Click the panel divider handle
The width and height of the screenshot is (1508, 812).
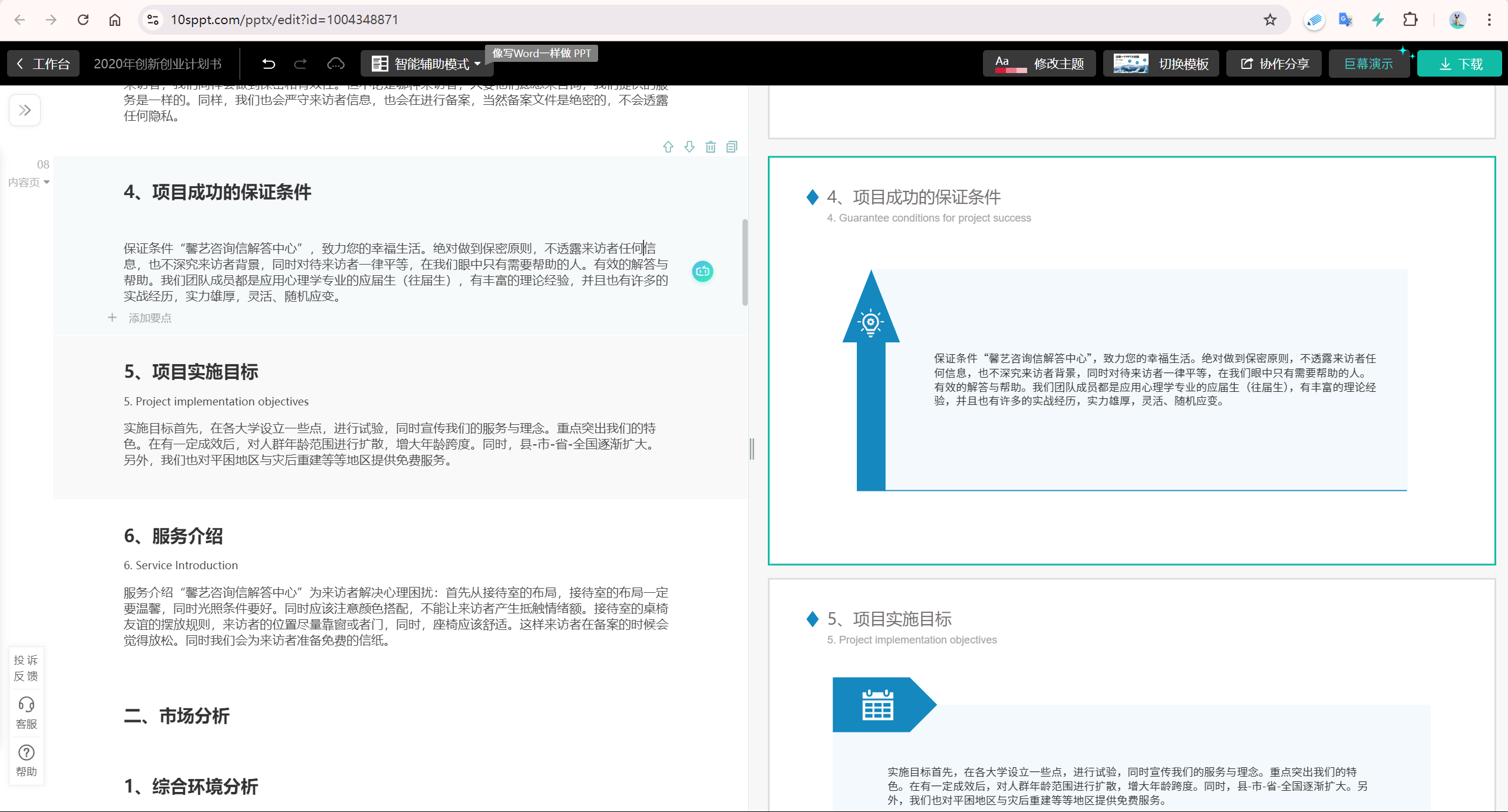pyautogui.click(x=752, y=449)
